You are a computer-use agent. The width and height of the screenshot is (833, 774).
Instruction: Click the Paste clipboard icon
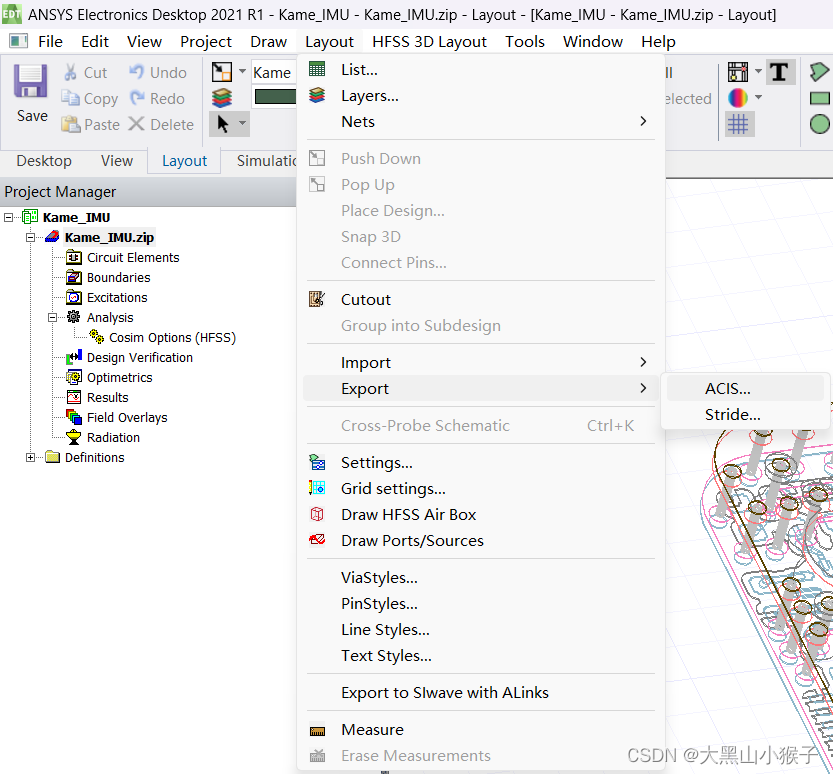pyautogui.click(x=71, y=124)
